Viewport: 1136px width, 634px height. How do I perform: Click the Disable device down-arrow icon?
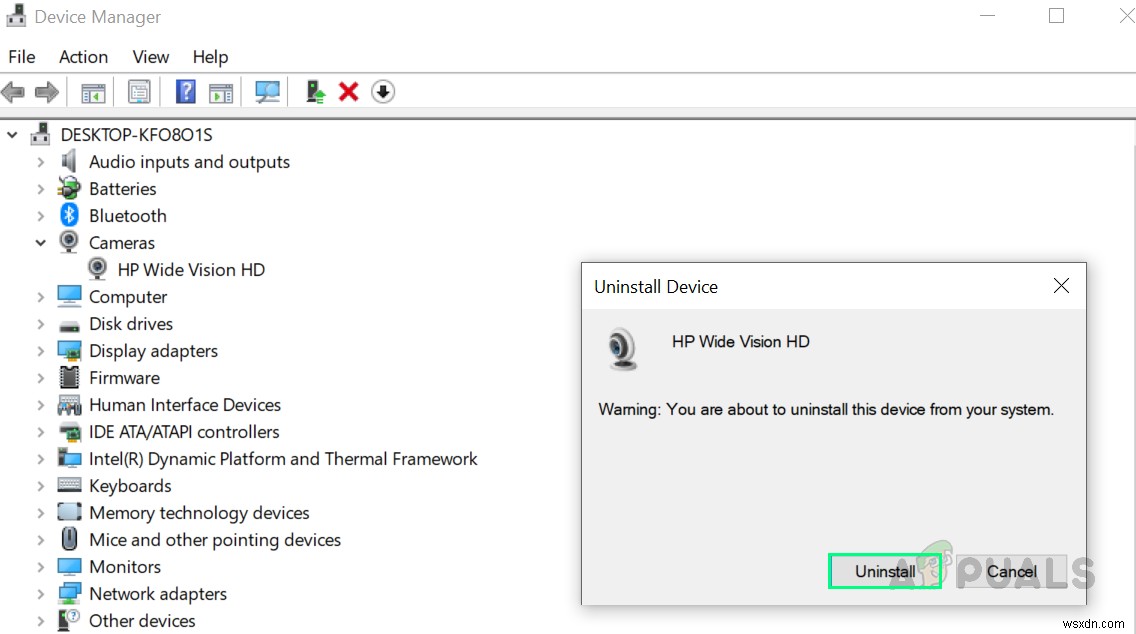[383, 91]
